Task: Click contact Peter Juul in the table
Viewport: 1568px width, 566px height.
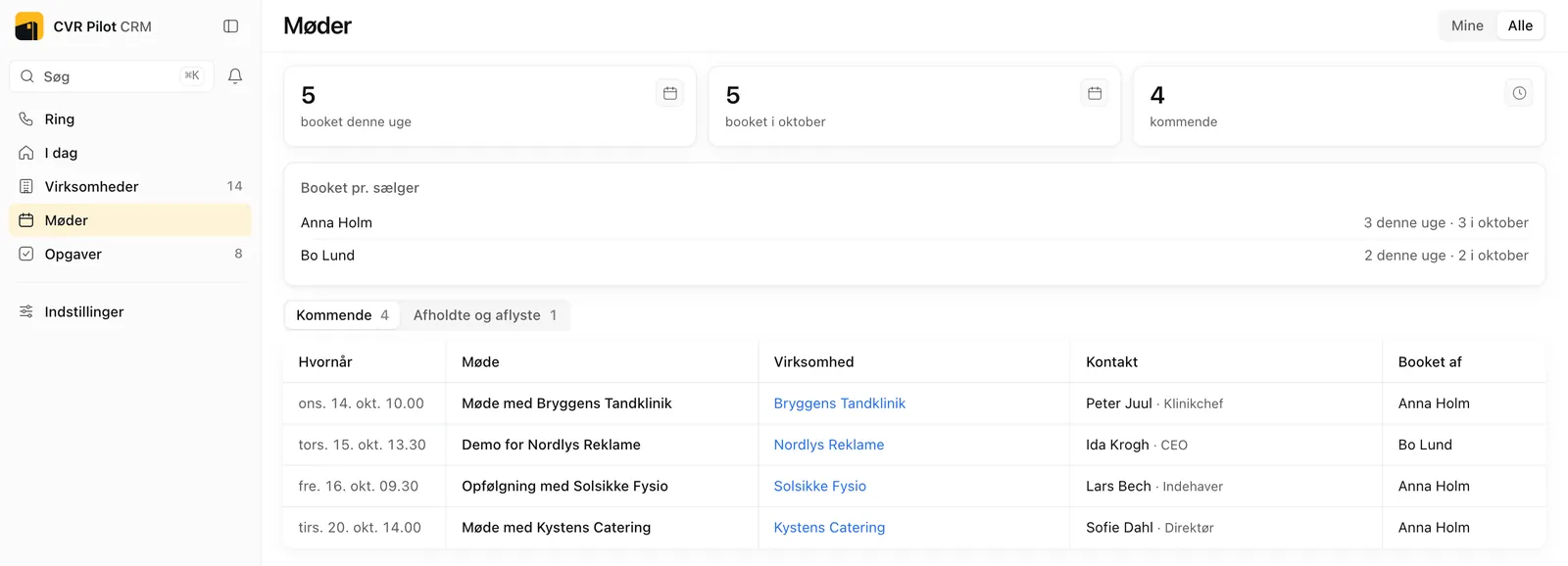Action: (x=1118, y=403)
